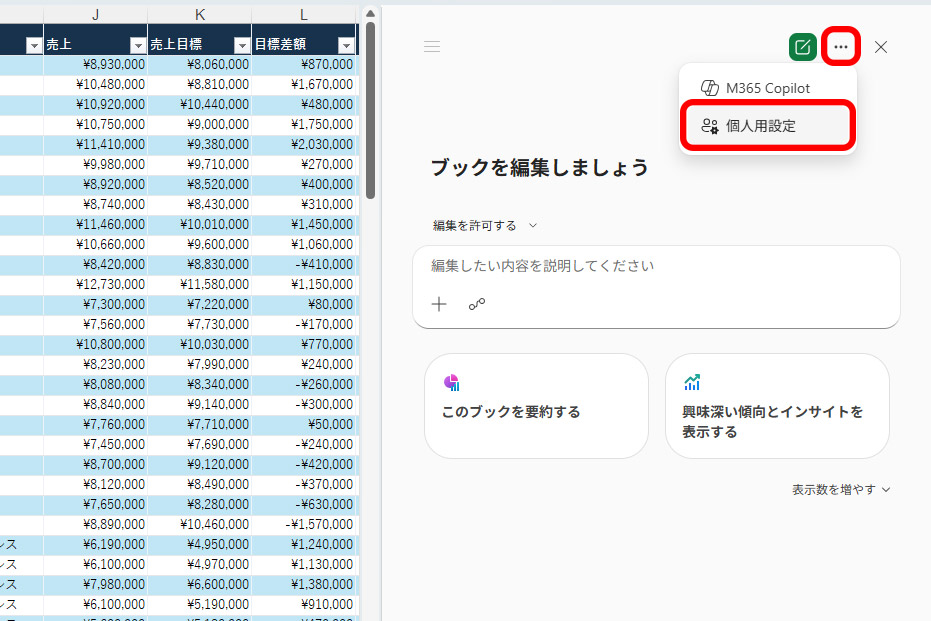Select cell showing -¥1,570,000
The width and height of the screenshot is (931, 621).
304,524
